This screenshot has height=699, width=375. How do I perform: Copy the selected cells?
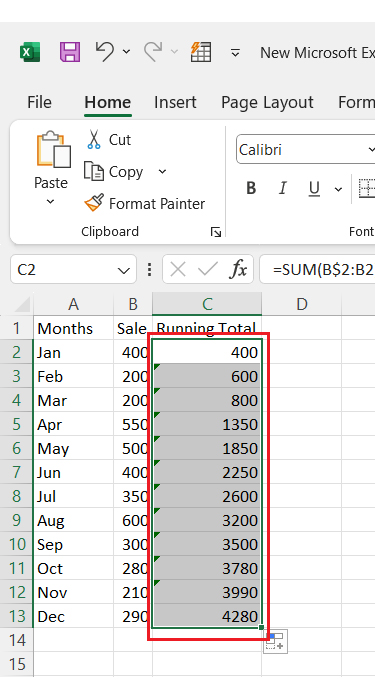pyautogui.click(x=114, y=172)
